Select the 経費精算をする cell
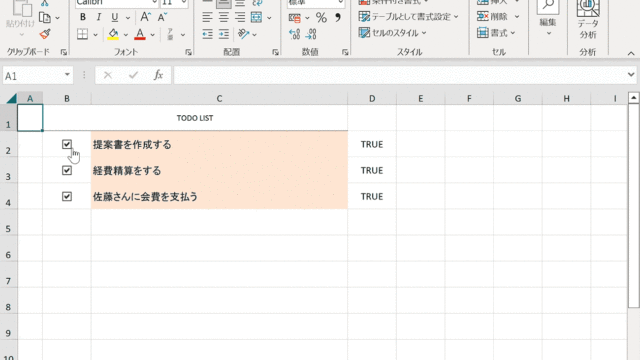This screenshot has width=640, height=360. tap(219, 170)
